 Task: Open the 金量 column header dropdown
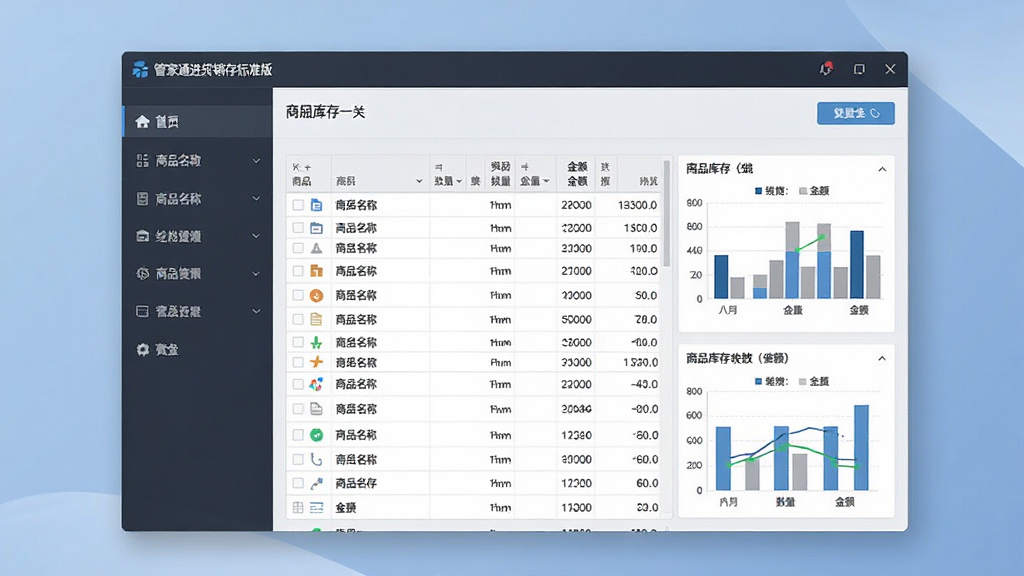[x=546, y=182]
